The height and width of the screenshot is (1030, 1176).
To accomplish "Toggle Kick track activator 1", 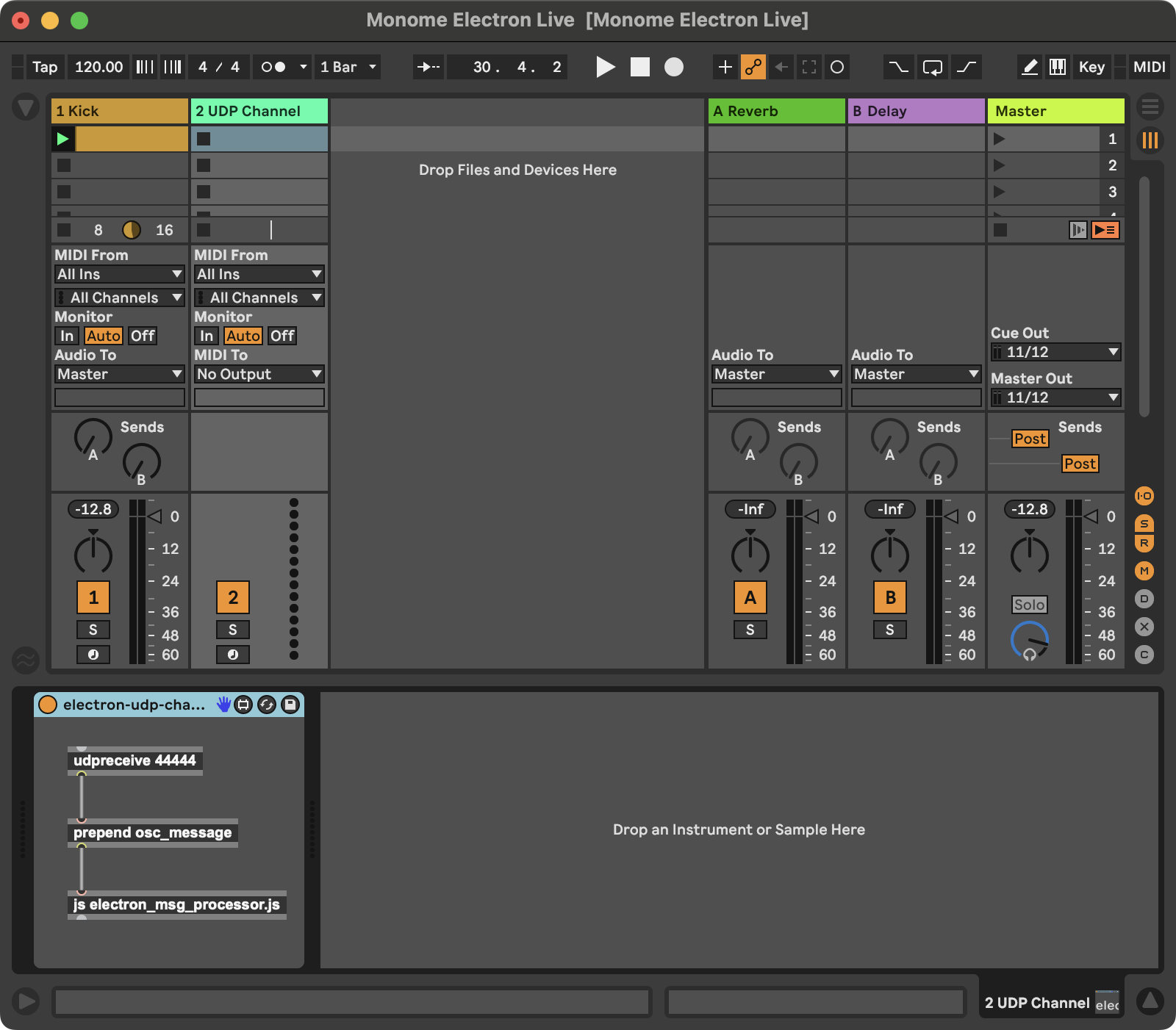I will click(93, 597).
